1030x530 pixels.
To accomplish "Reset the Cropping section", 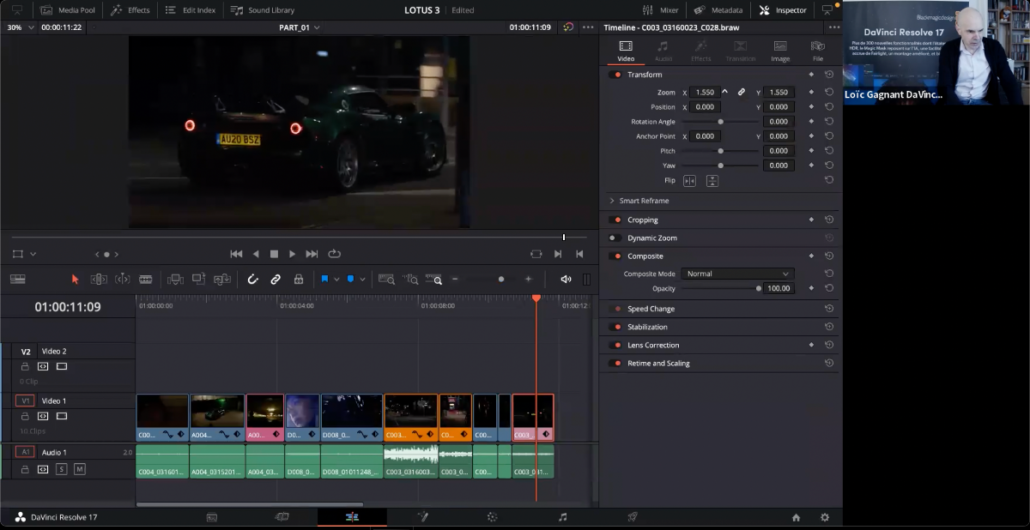I will coord(829,219).
